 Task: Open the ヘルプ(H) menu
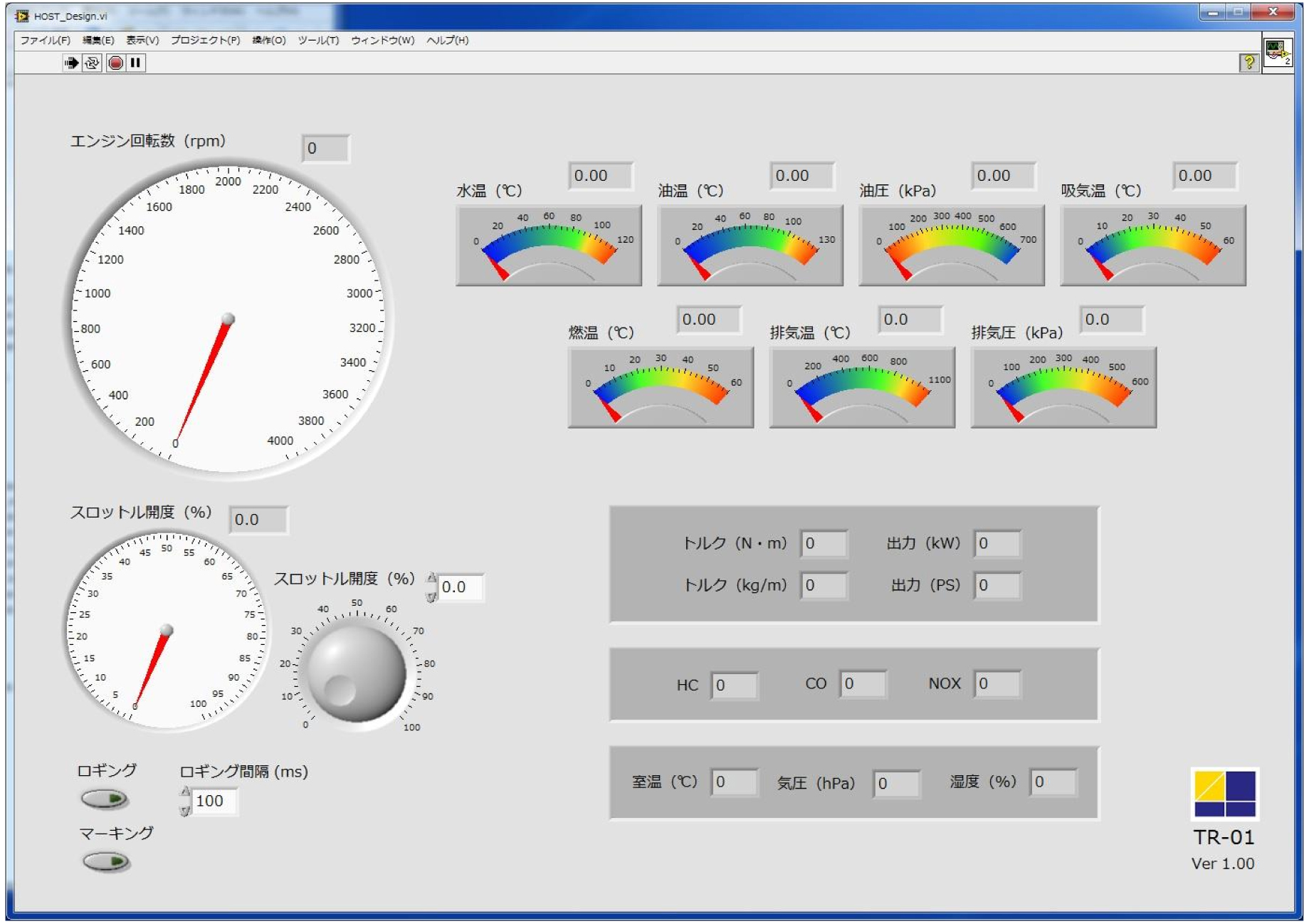click(x=447, y=41)
